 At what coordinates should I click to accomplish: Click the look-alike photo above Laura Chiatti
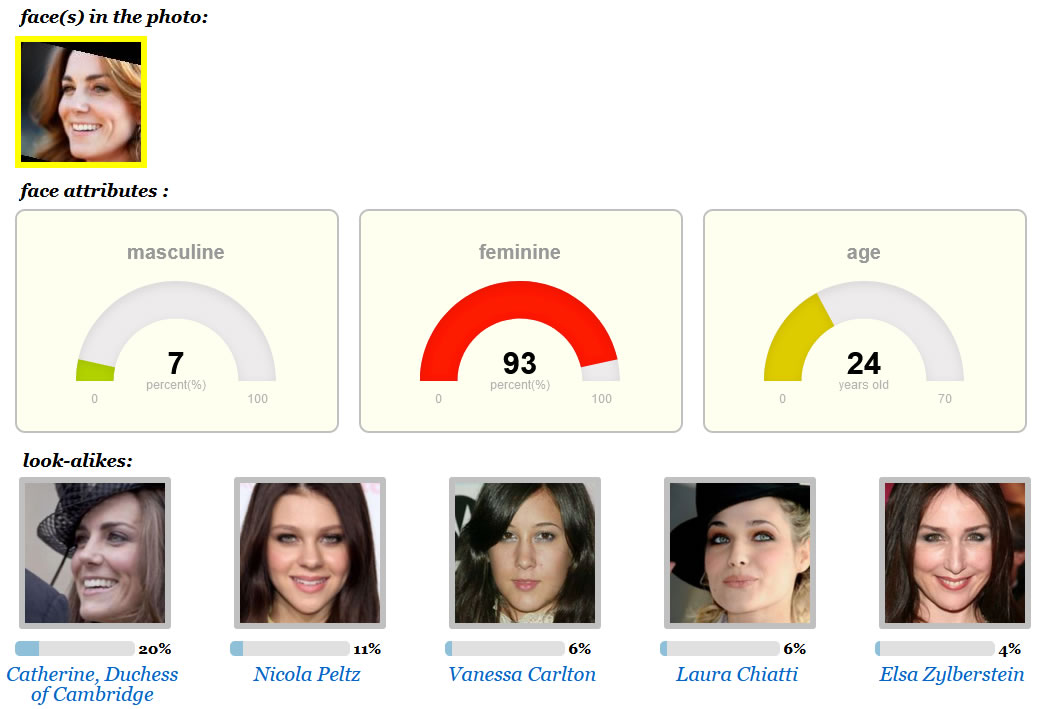click(x=740, y=553)
